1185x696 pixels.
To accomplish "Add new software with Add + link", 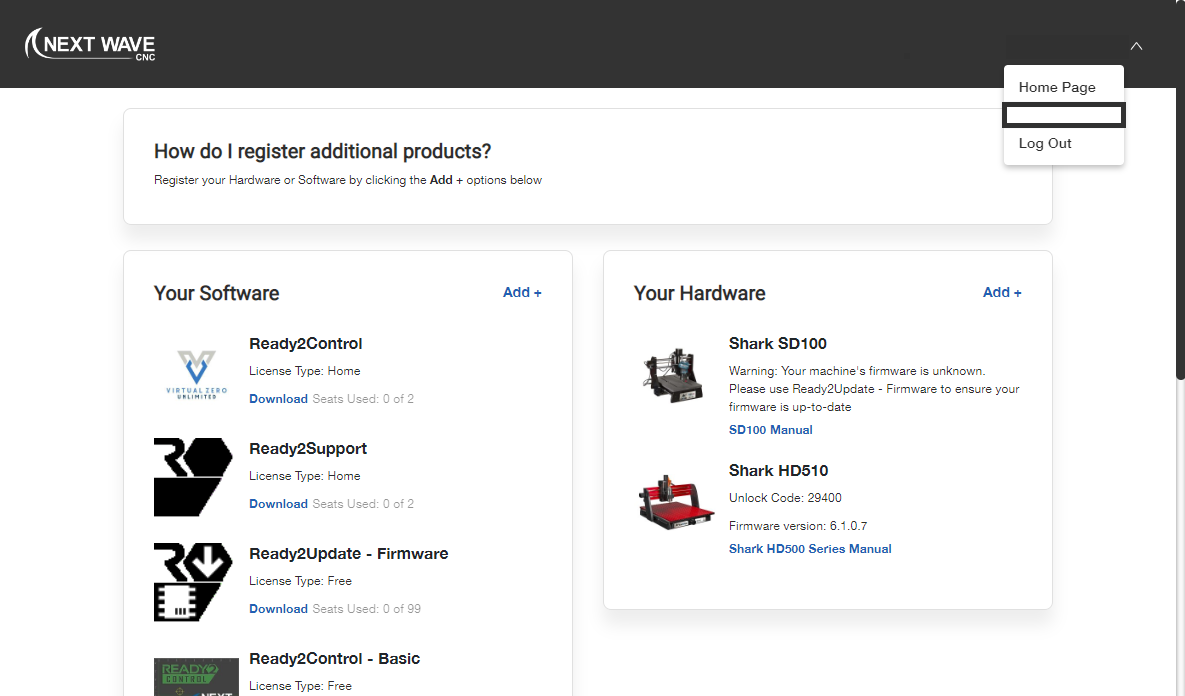I will 522,293.
